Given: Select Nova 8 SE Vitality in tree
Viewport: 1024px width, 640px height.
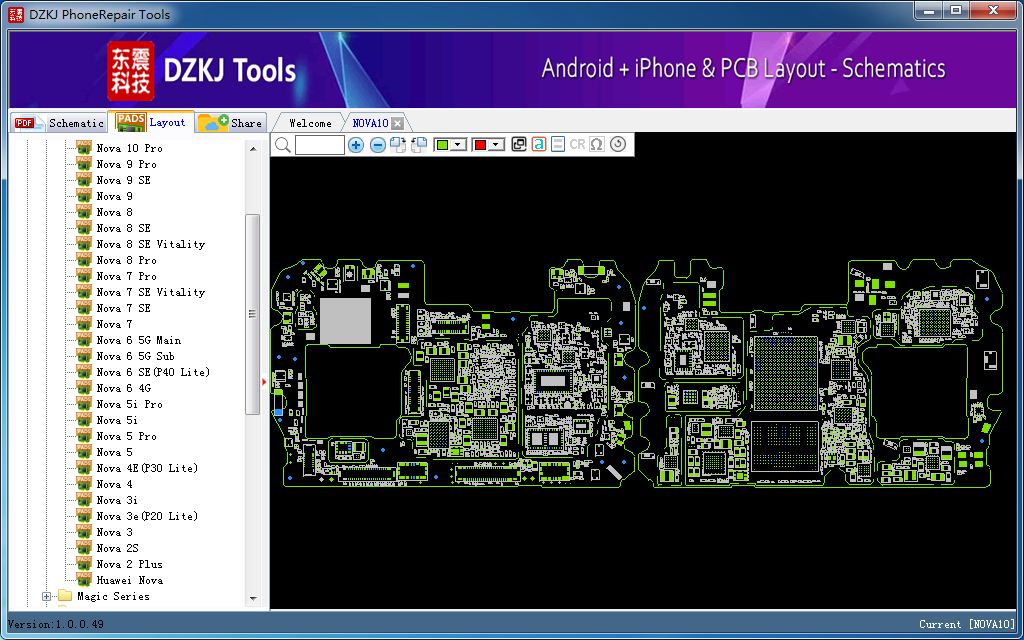Looking at the screenshot, I should (x=150, y=244).
